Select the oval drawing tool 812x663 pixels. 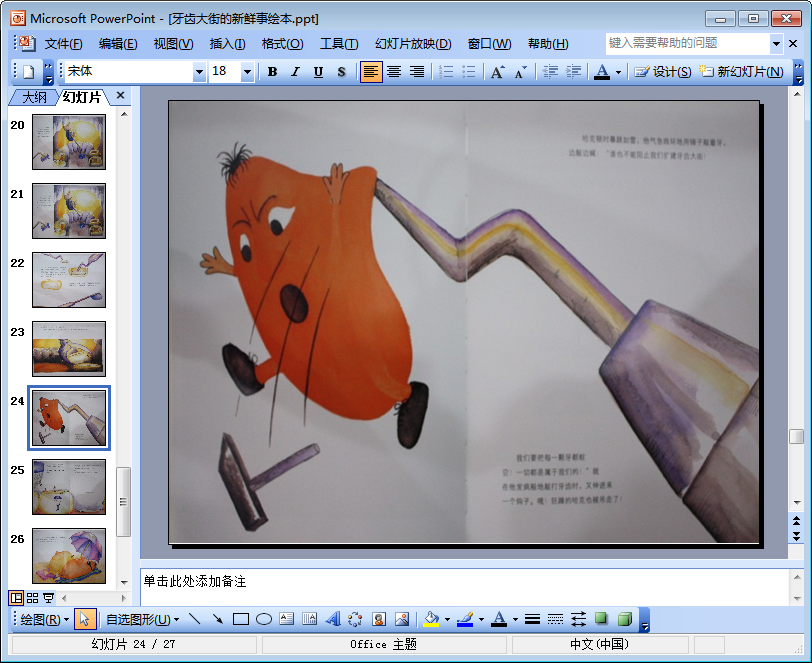click(264, 619)
